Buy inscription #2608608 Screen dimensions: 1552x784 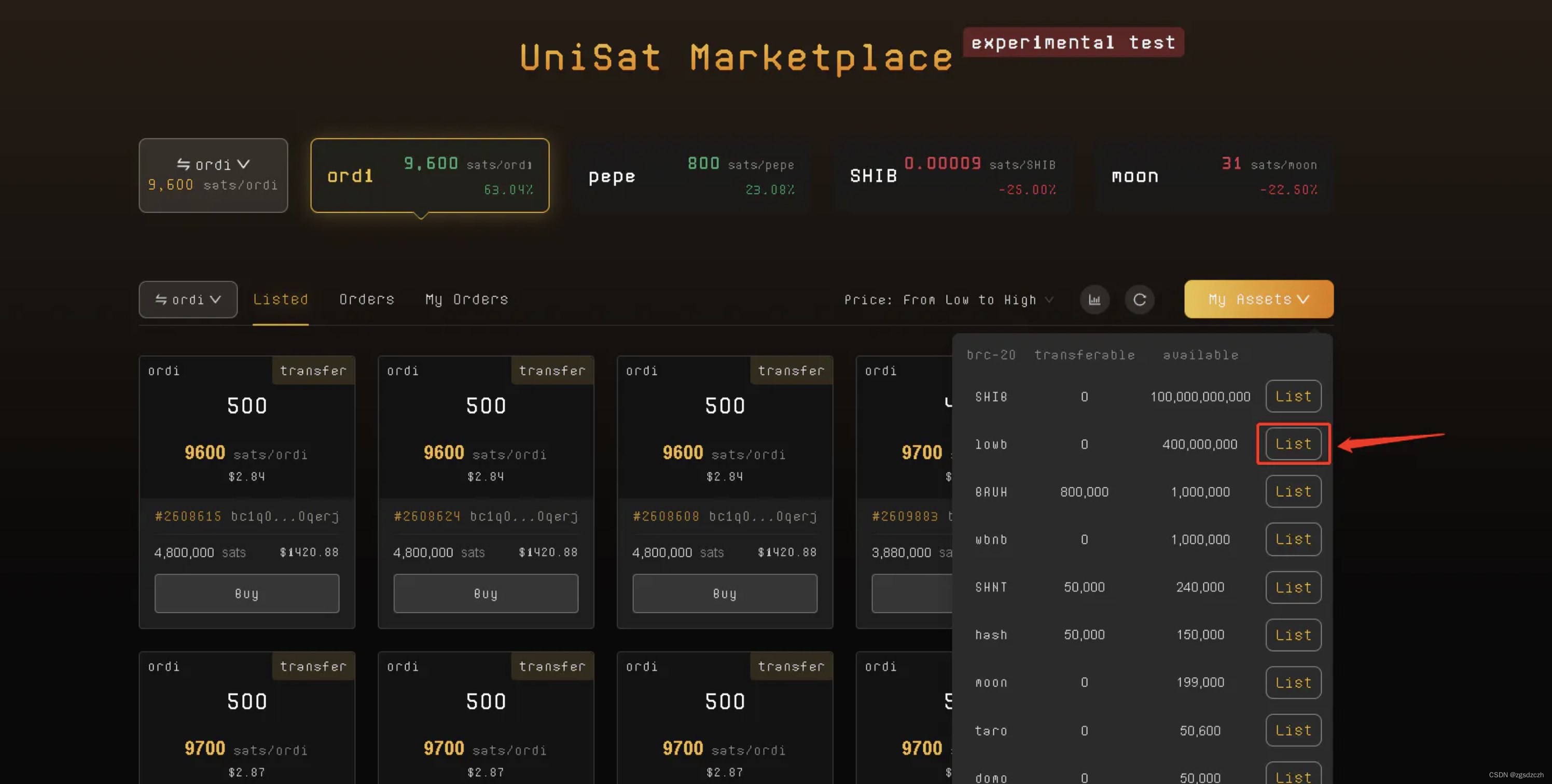(725, 593)
